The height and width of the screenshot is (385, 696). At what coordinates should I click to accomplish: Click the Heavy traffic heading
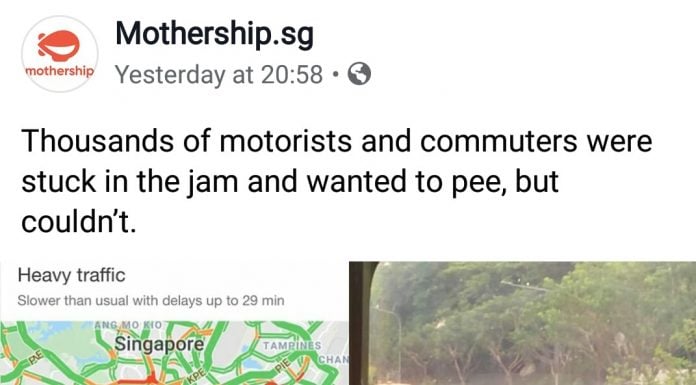click(71, 275)
